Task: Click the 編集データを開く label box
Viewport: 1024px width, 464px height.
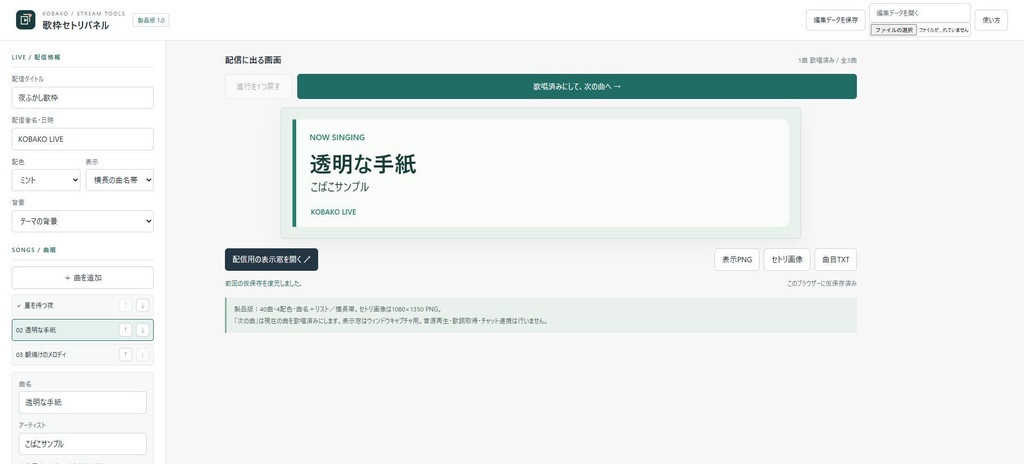Action: [x=920, y=12]
